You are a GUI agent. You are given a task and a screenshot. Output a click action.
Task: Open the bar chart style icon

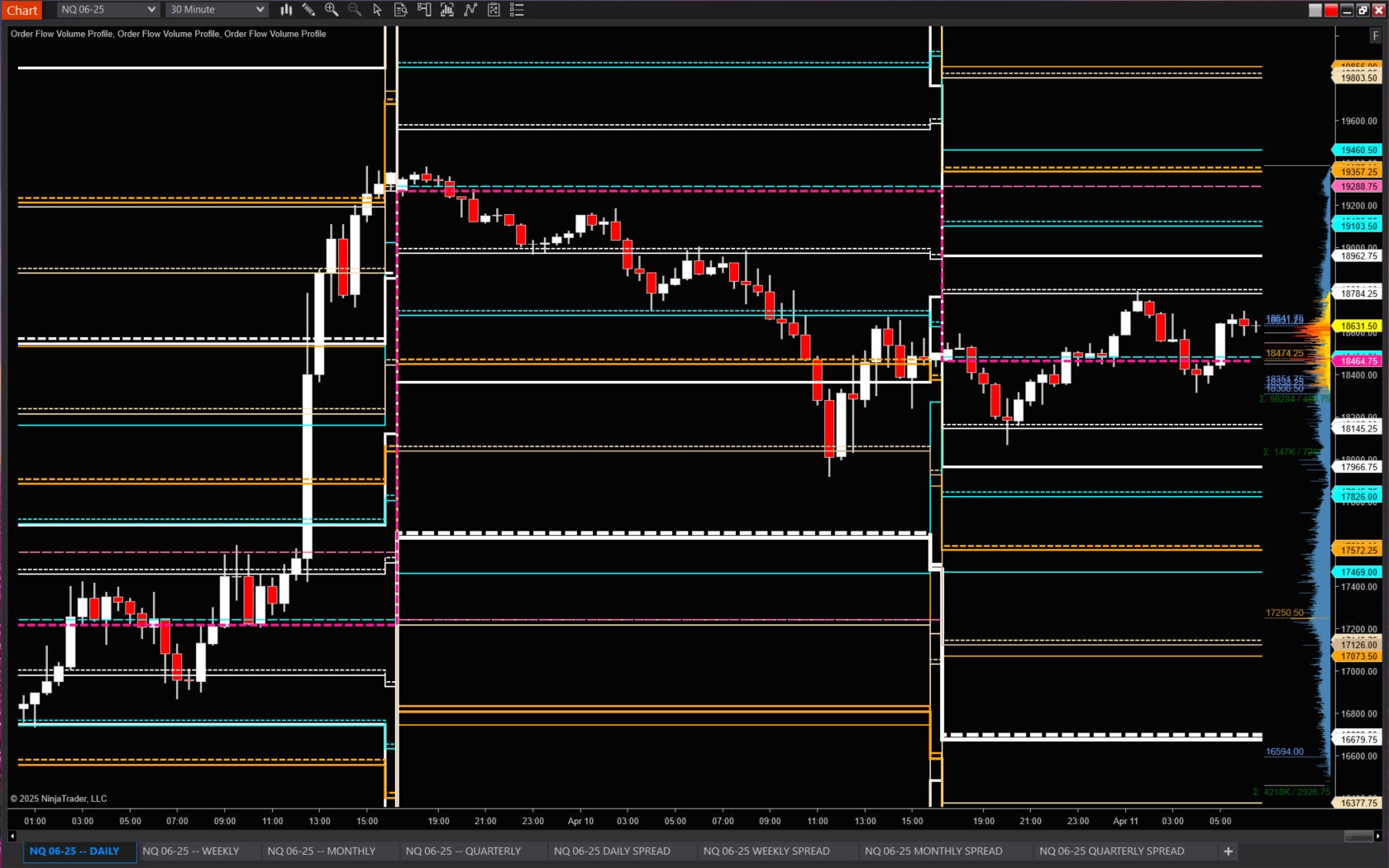[286, 10]
